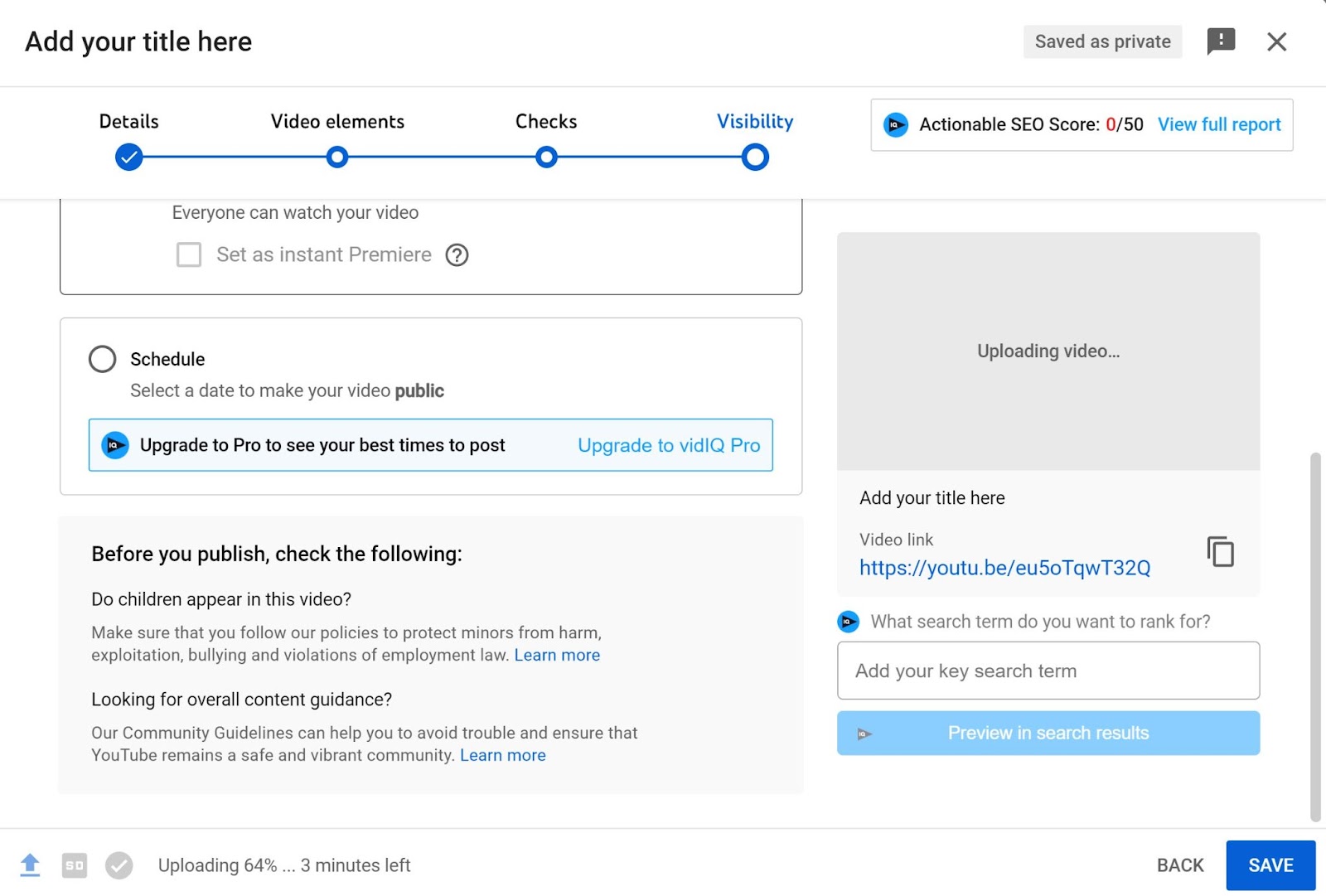Screen dimensions: 1326x896
Task: Open the youtu.be video link
Action: (1004, 568)
